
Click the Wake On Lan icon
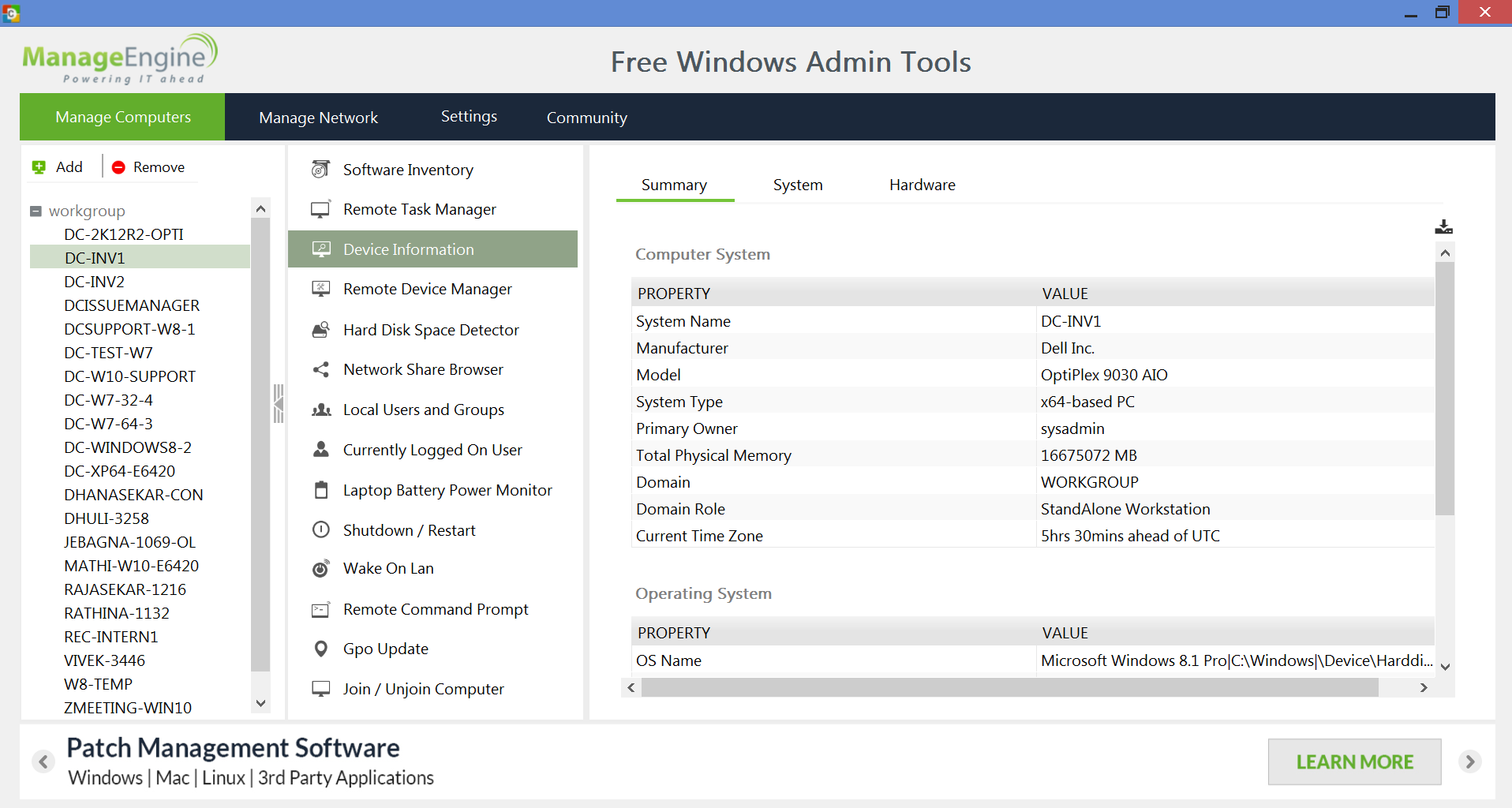point(320,568)
